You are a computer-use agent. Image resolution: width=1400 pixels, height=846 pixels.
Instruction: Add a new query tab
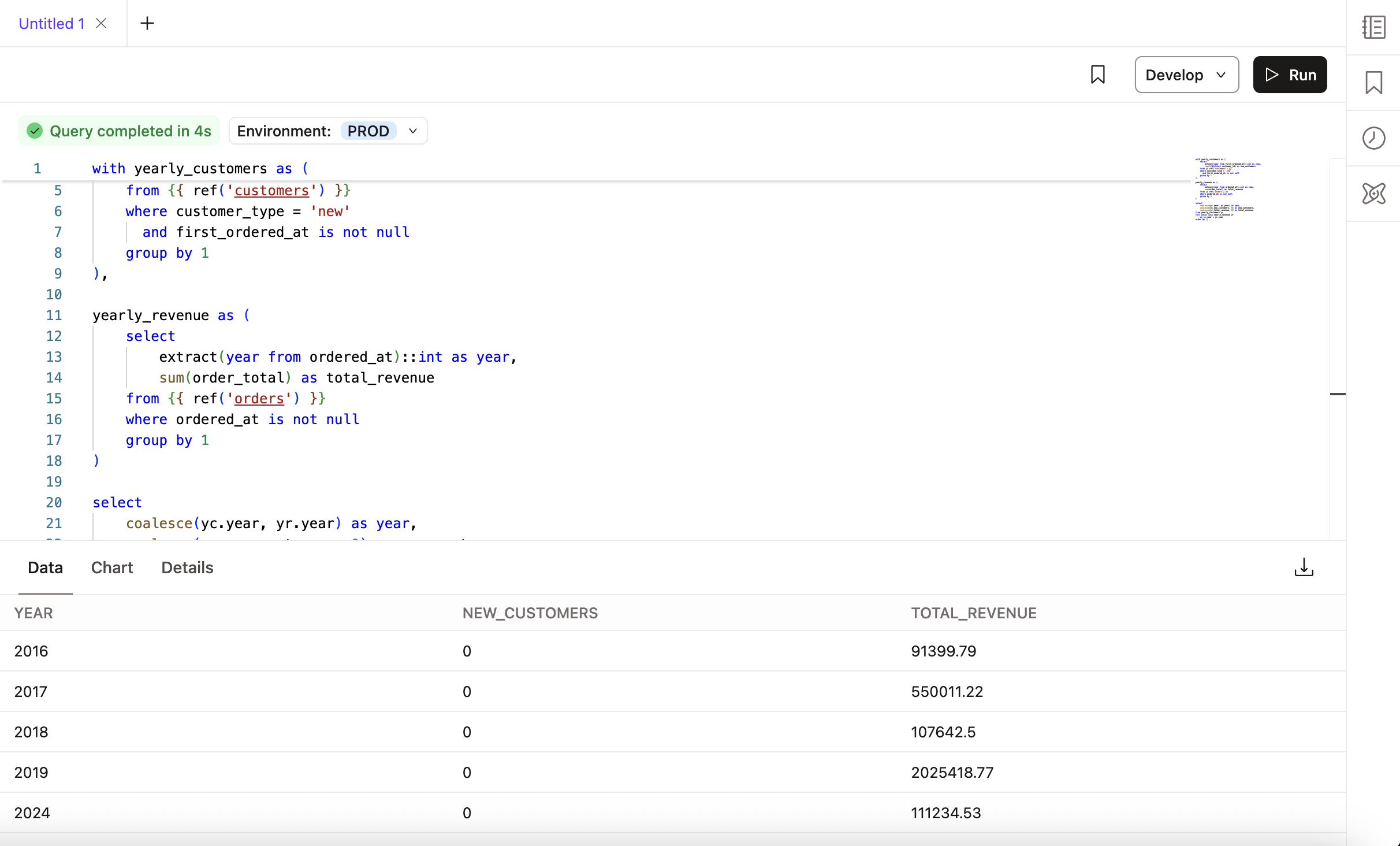(147, 23)
